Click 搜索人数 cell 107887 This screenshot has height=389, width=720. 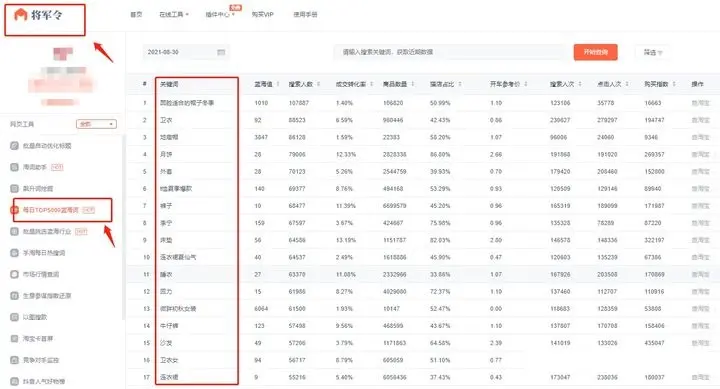pos(298,103)
